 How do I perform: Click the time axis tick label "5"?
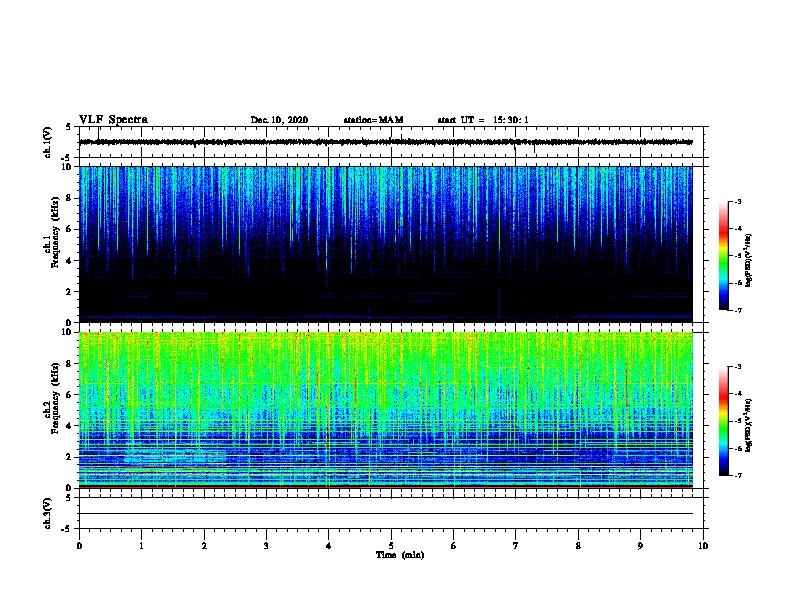(391, 546)
